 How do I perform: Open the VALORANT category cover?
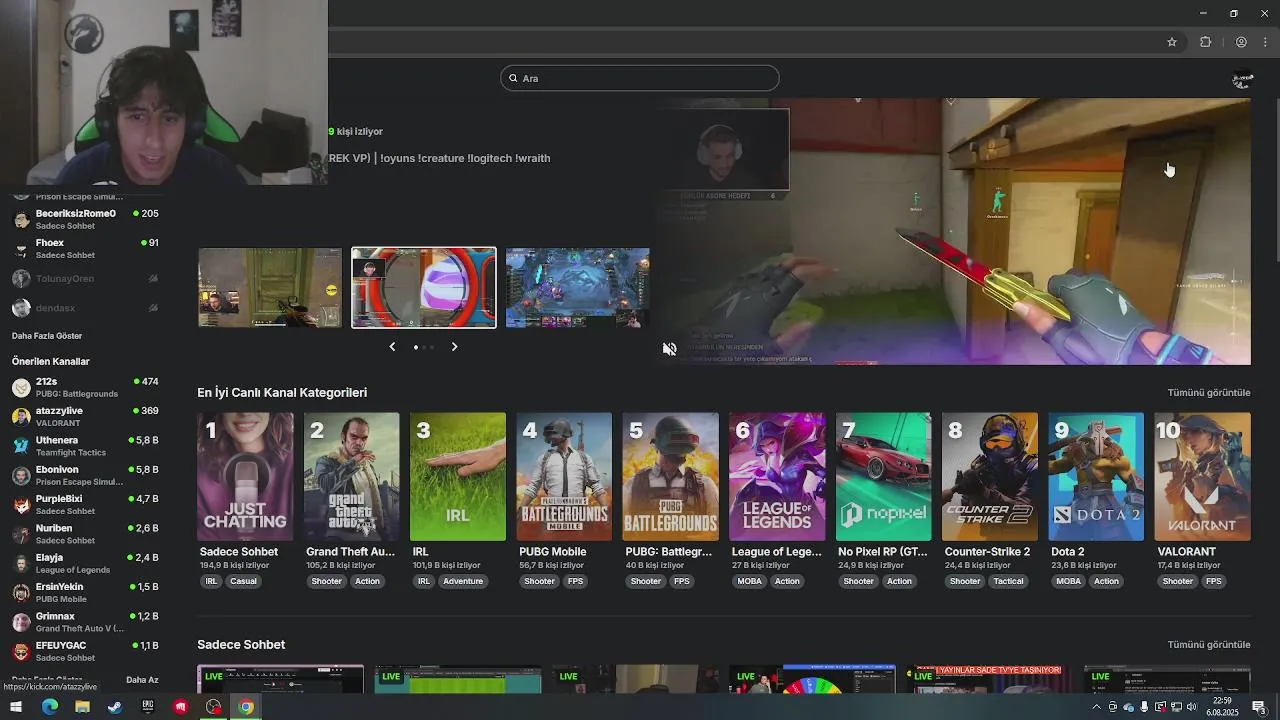tap(1202, 477)
